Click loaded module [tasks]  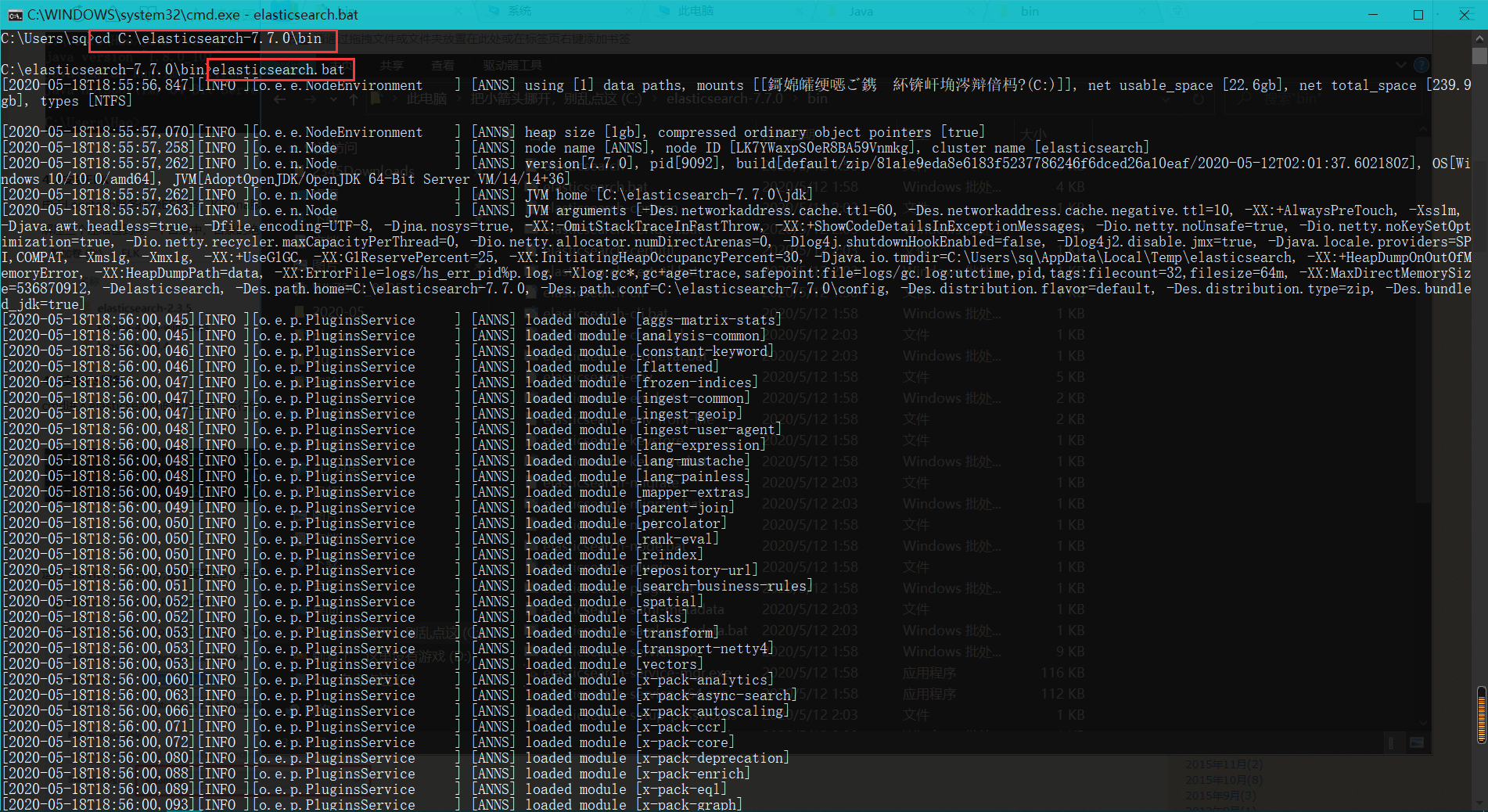606,617
